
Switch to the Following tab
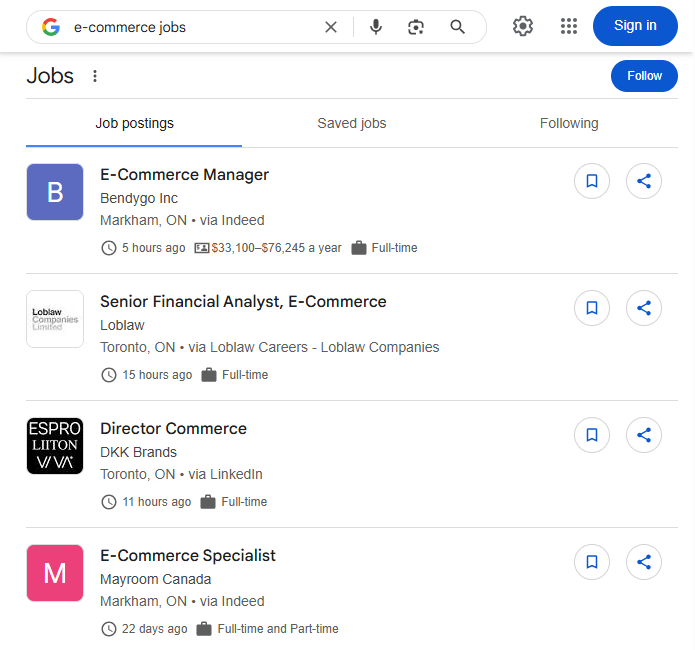pyautogui.click(x=569, y=123)
